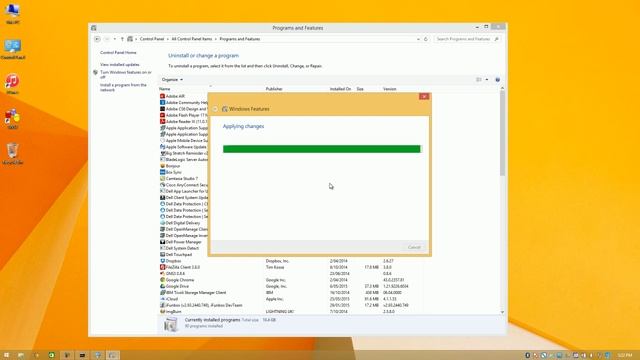Click the refresh icon beside the address bar
Screen dimensions: 640x360
tap(426, 39)
